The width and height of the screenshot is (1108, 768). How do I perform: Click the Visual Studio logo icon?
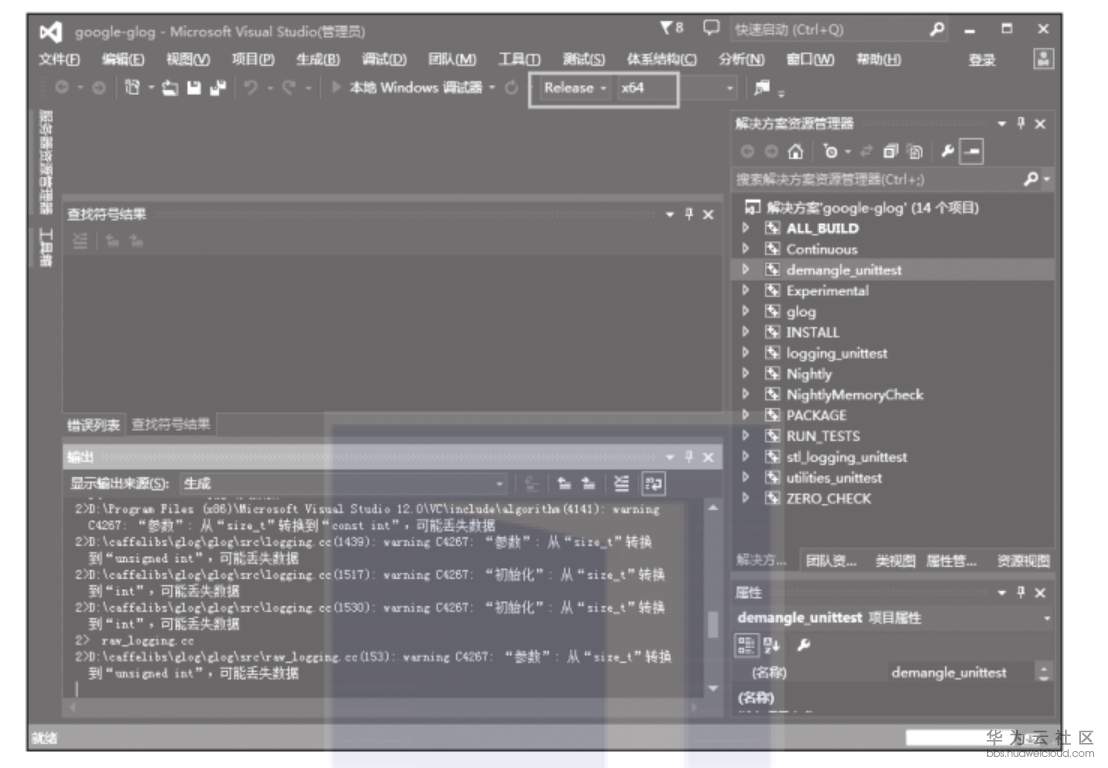click(x=51, y=32)
